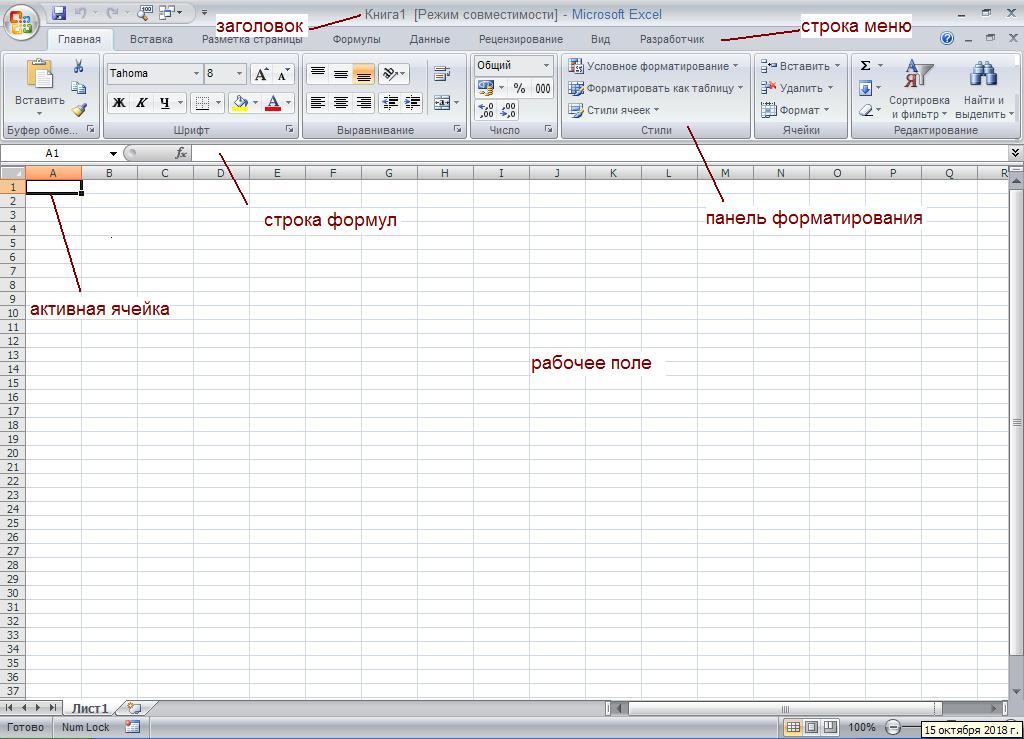Click the Удалить cells button

tap(797, 88)
